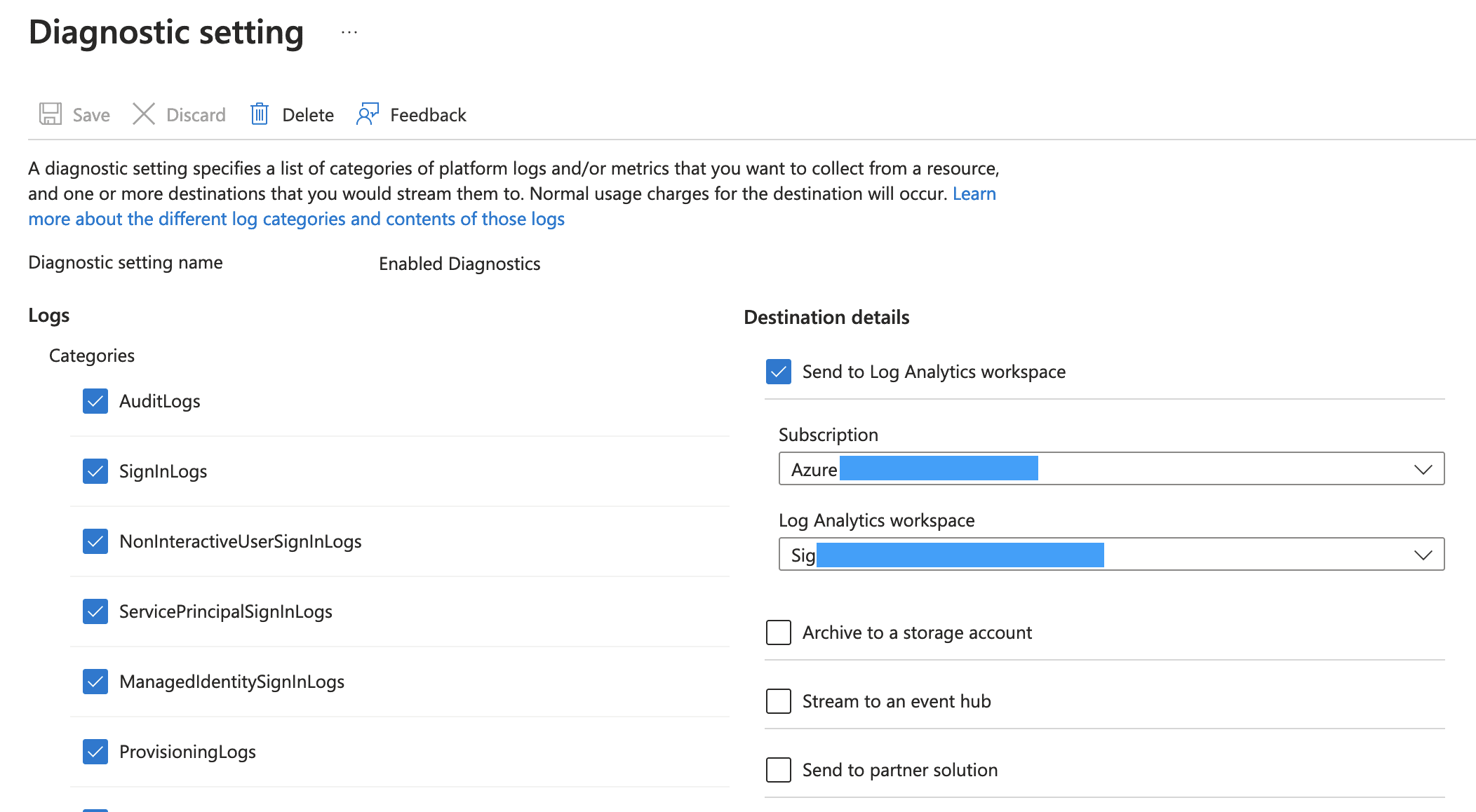Click the Delete button label
The height and width of the screenshot is (812, 1476).
pyautogui.click(x=307, y=115)
